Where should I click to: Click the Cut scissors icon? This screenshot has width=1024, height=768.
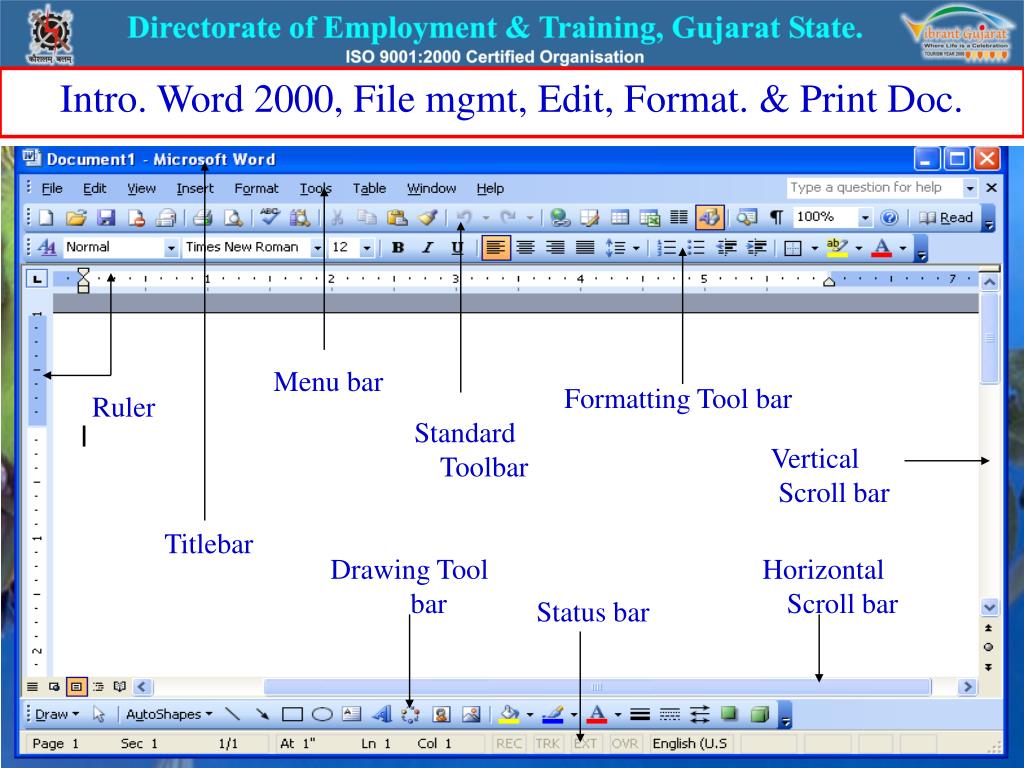coord(337,217)
